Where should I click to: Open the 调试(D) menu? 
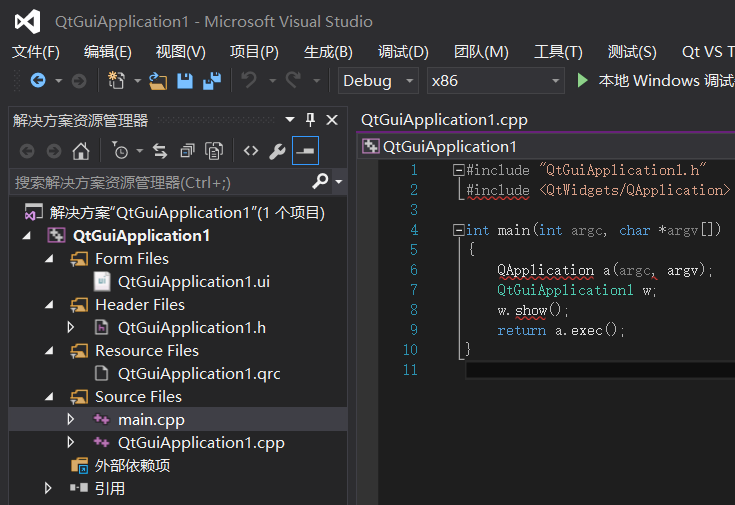point(403,52)
